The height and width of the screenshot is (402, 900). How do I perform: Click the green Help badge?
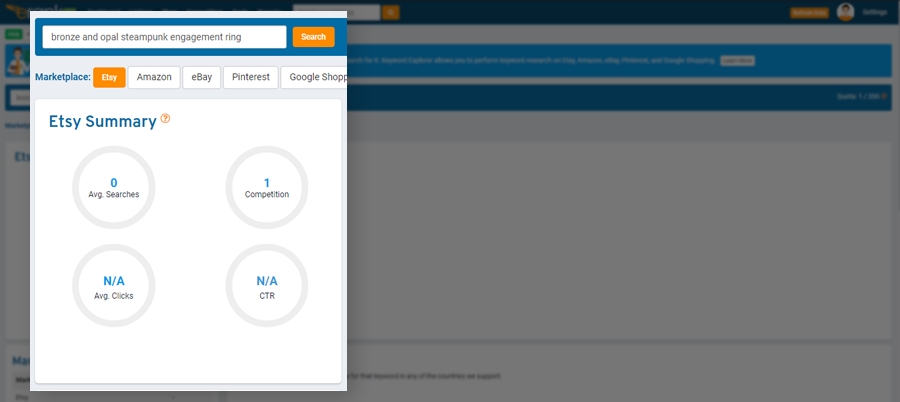13,34
